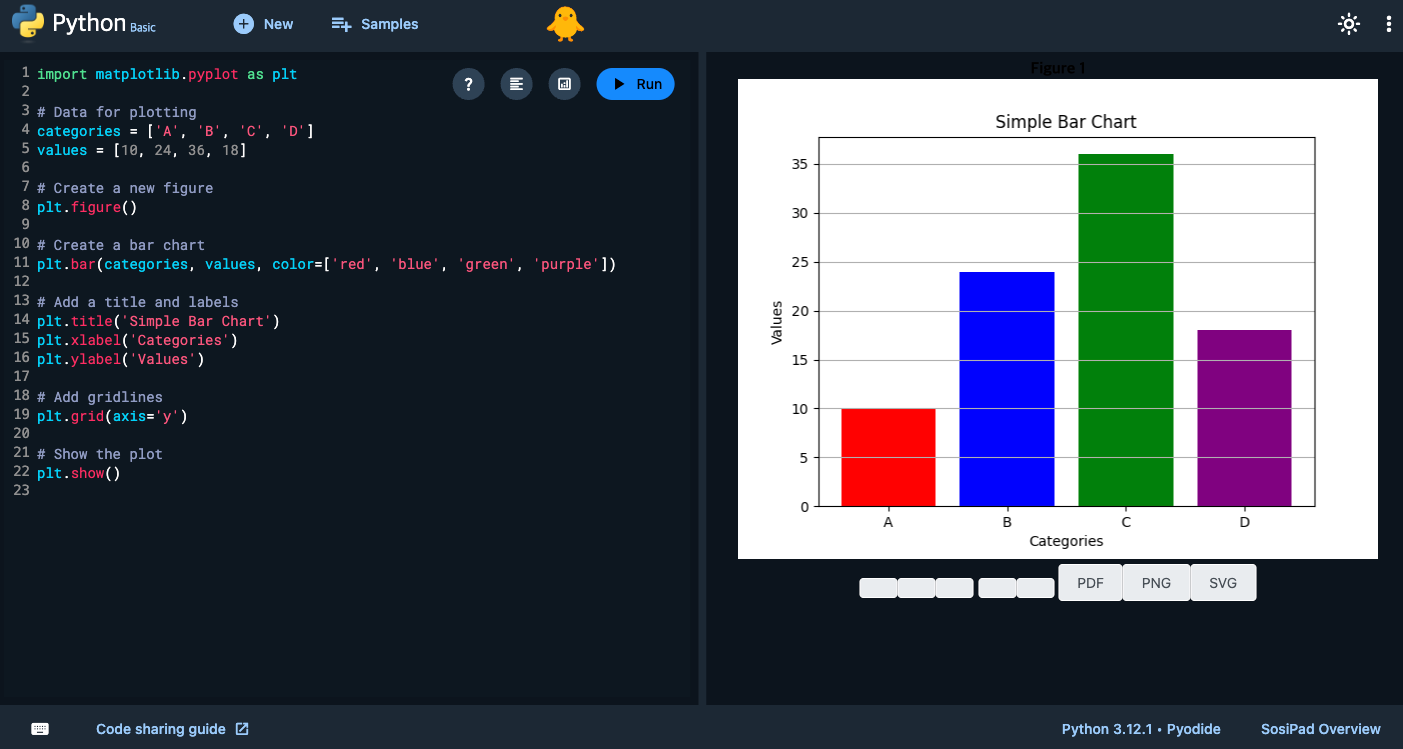Run the script with the Run button
1403x749 pixels.
[x=635, y=84]
